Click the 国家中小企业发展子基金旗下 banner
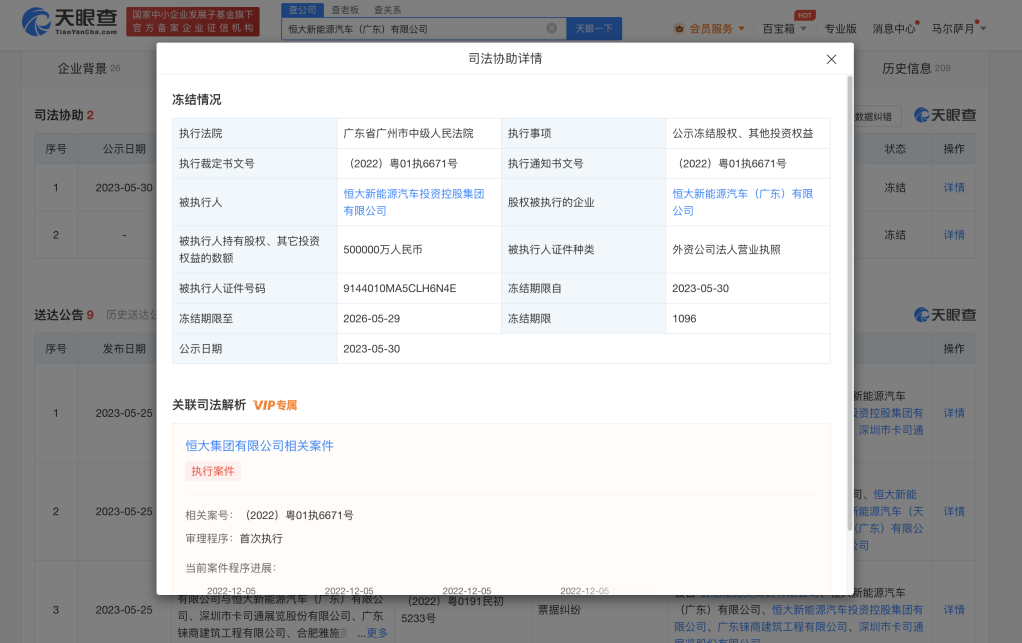Image resolution: width=1022 pixels, height=643 pixels. click(193, 21)
